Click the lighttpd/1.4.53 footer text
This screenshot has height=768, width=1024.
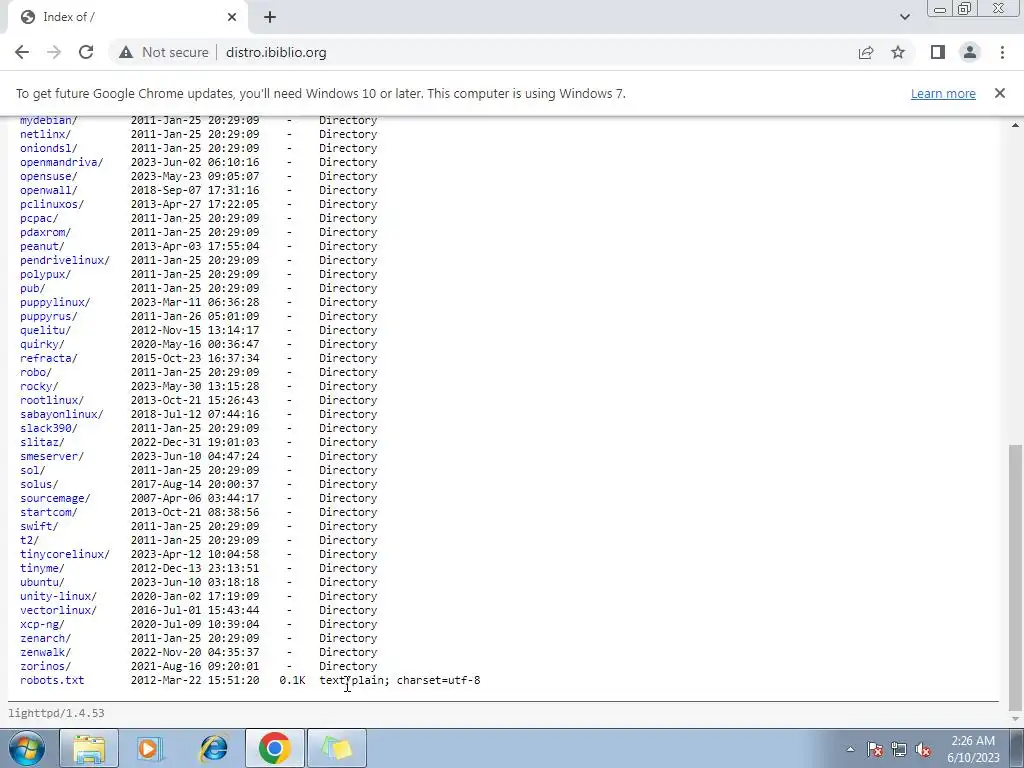click(56, 713)
